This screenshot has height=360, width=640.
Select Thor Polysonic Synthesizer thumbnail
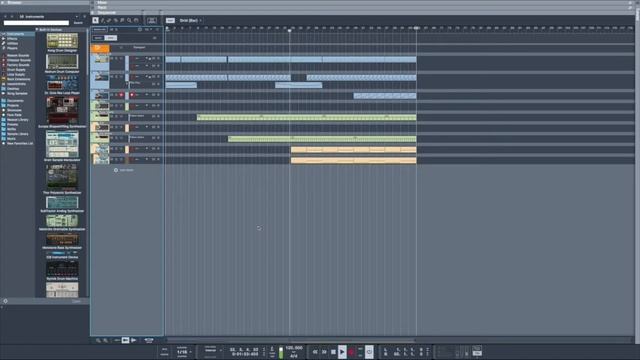tap(62, 177)
